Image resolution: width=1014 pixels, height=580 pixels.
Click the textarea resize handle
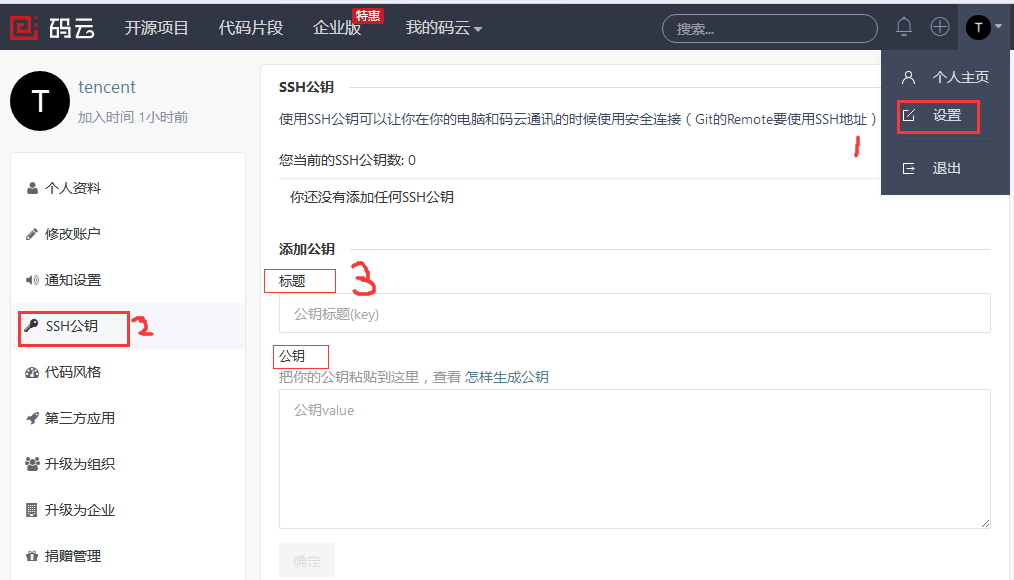click(985, 523)
